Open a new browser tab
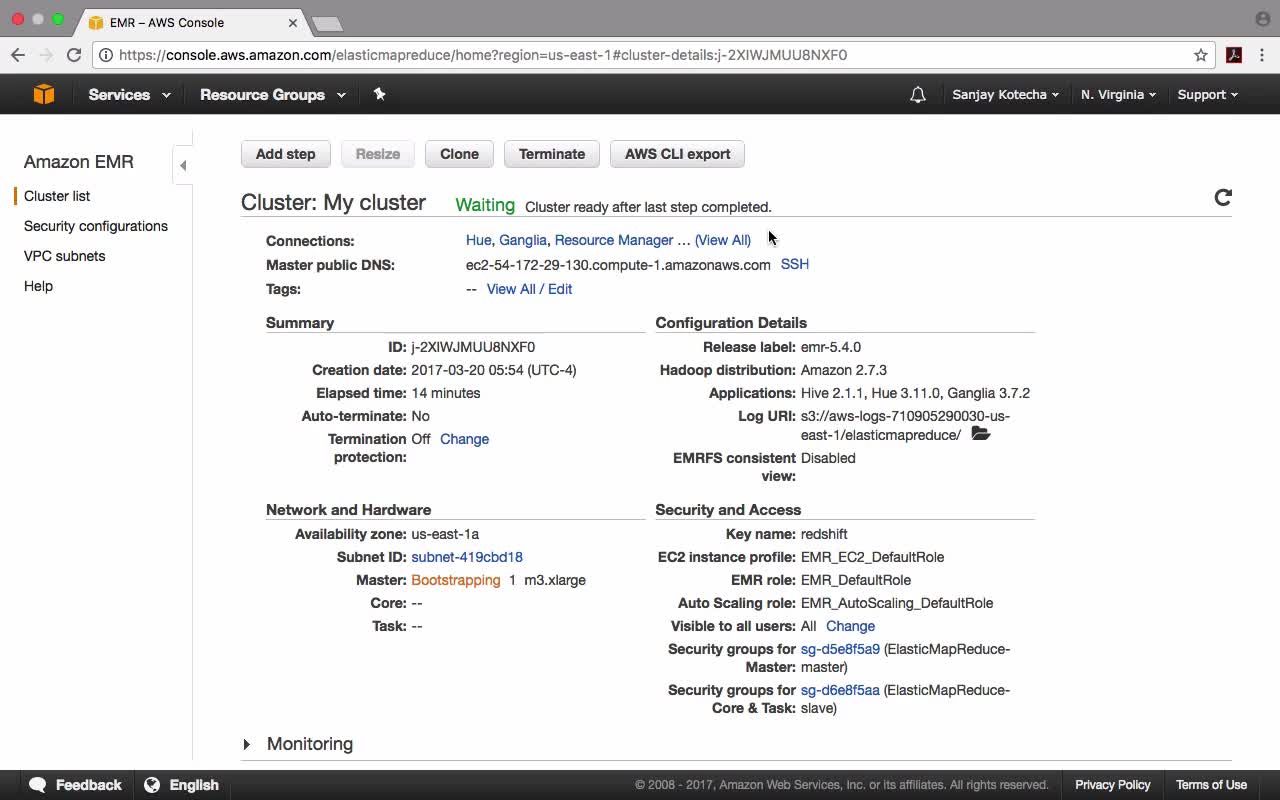1280x800 pixels. tap(327, 23)
